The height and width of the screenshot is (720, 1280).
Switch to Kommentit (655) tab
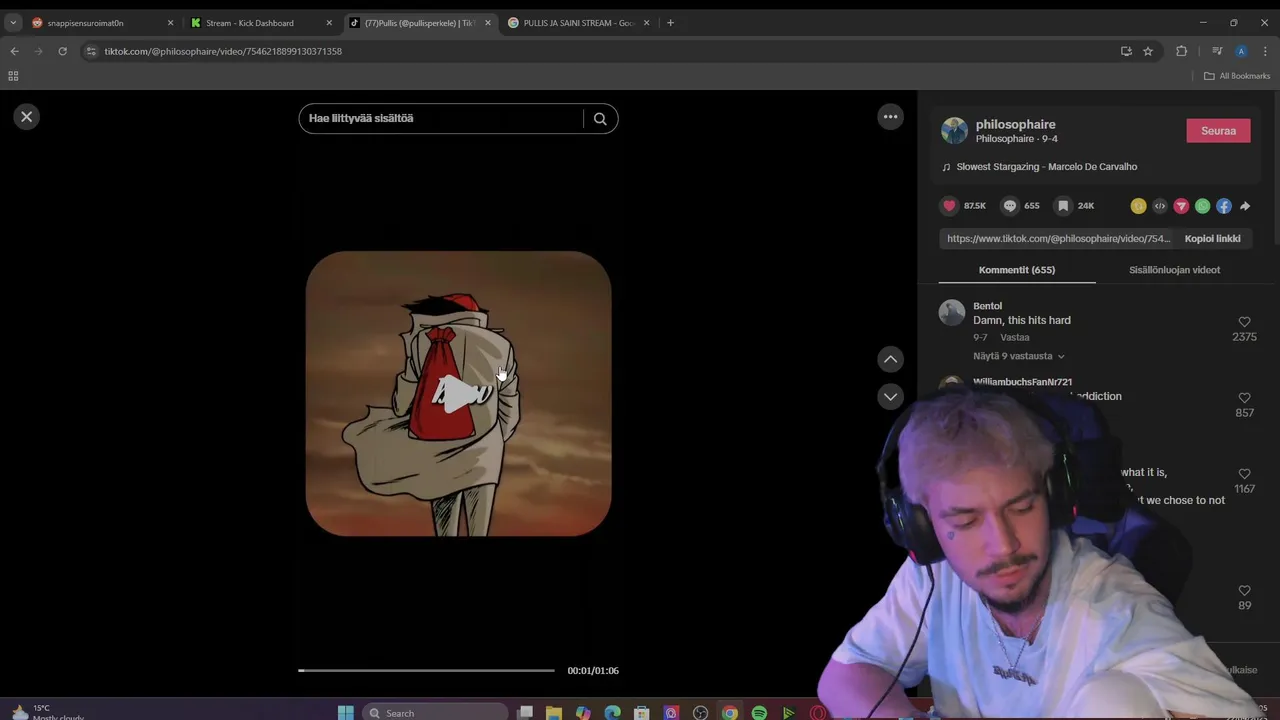coord(1016,270)
